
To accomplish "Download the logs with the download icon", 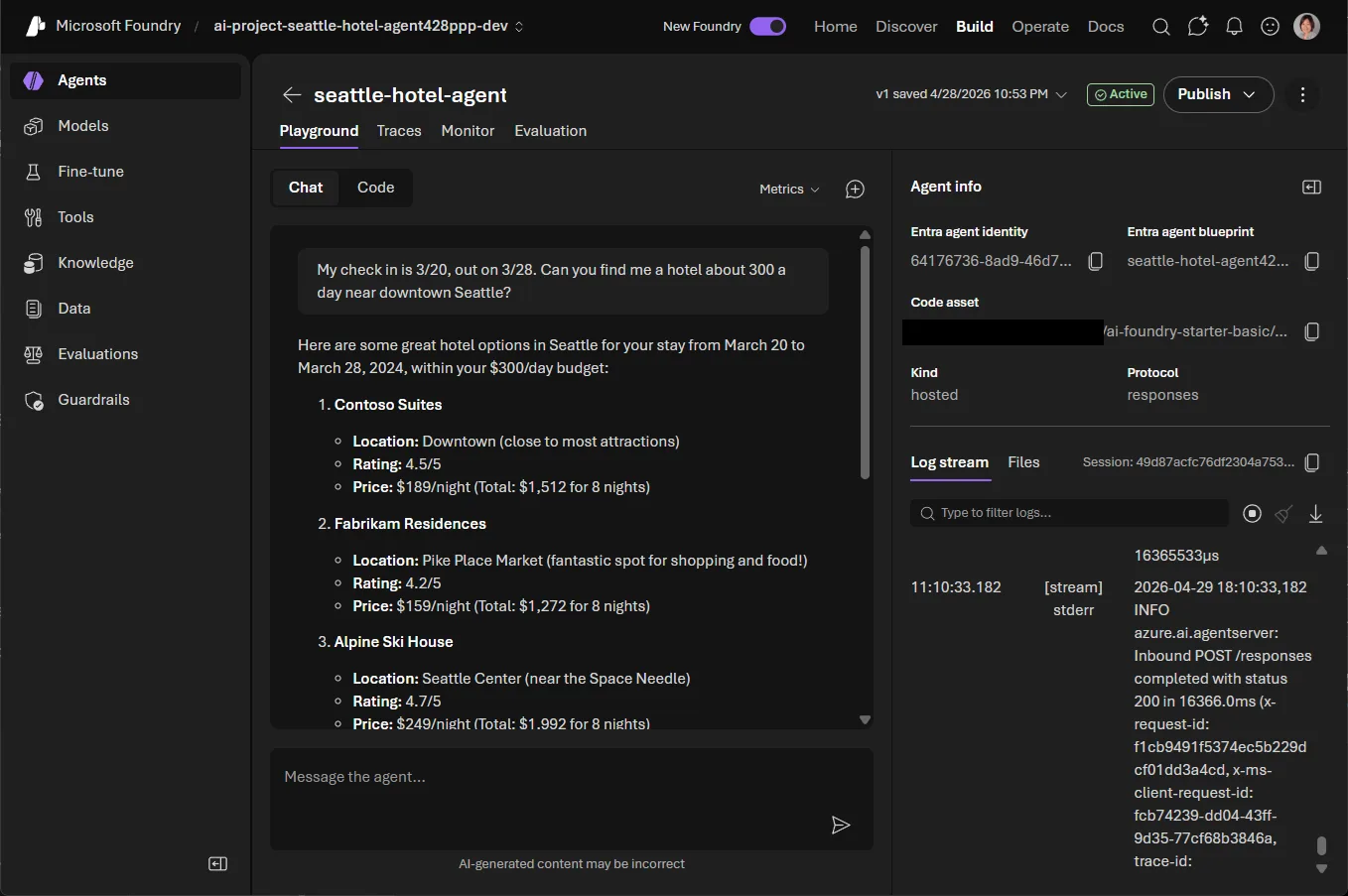I will click(x=1315, y=513).
